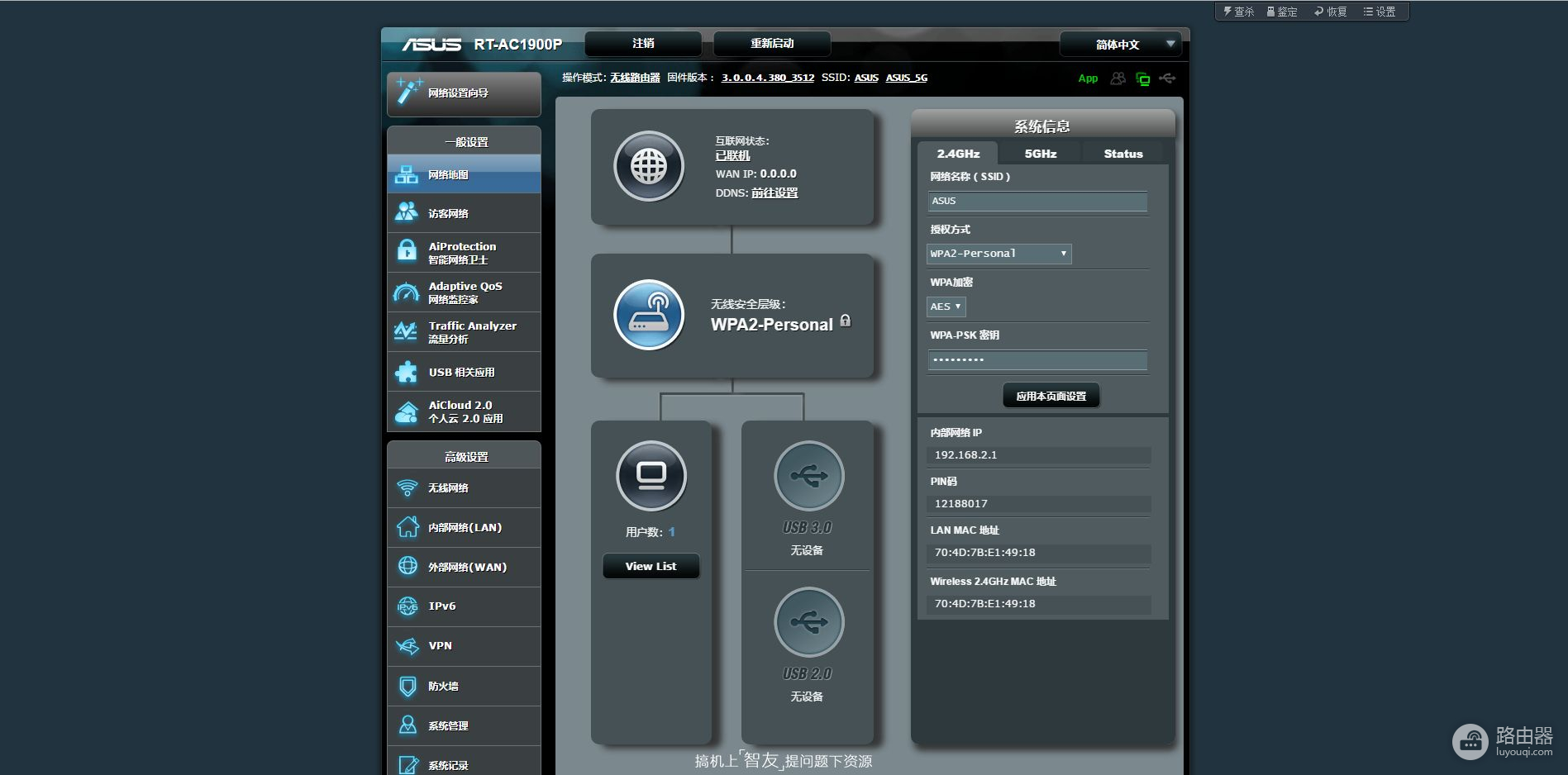Click the USB 2.0 port icon
The width and height of the screenshot is (1568, 775).
809,622
